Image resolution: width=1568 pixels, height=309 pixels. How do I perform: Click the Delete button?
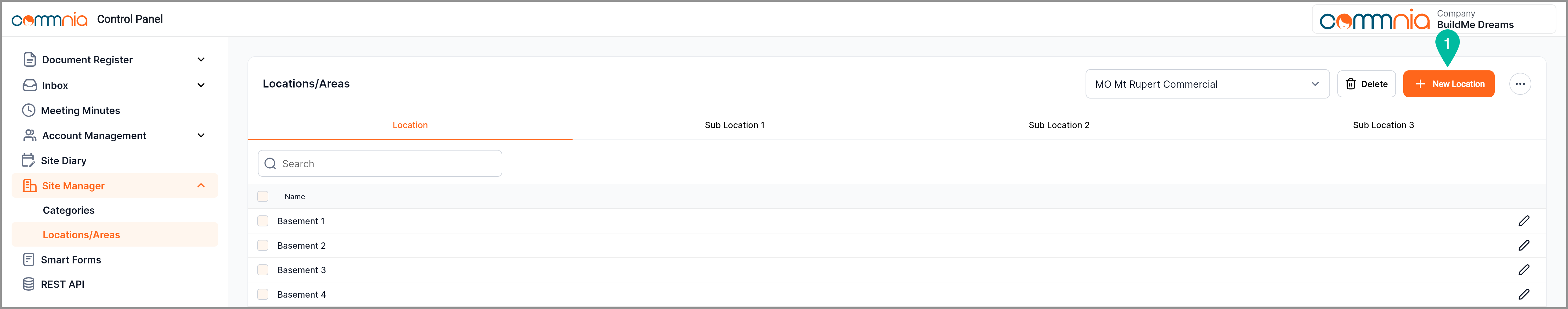[x=1366, y=84]
